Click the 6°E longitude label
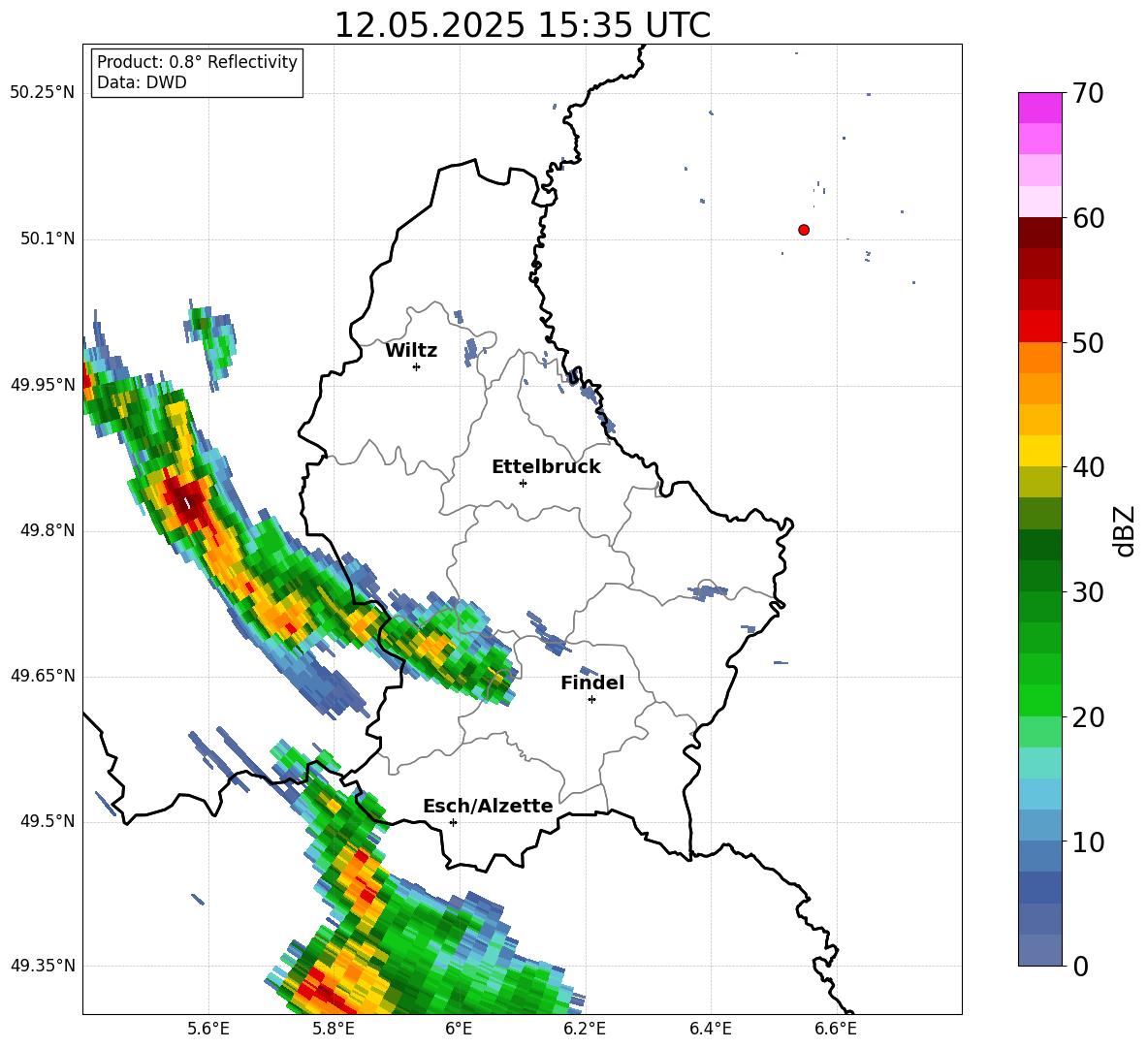 pyautogui.click(x=459, y=1029)
